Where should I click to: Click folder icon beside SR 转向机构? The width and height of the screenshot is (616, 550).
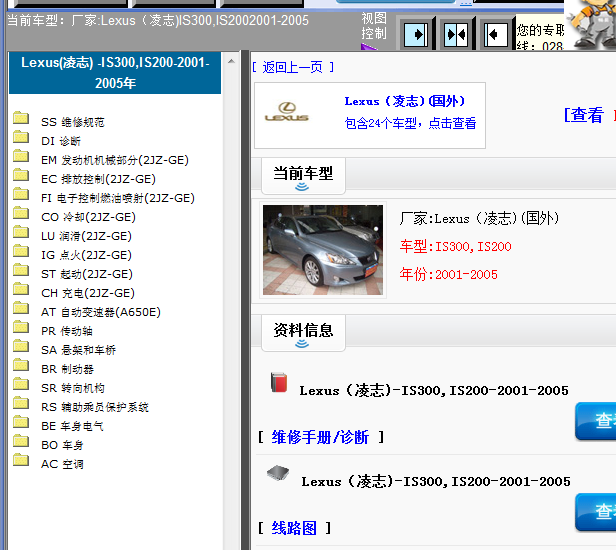21,384
